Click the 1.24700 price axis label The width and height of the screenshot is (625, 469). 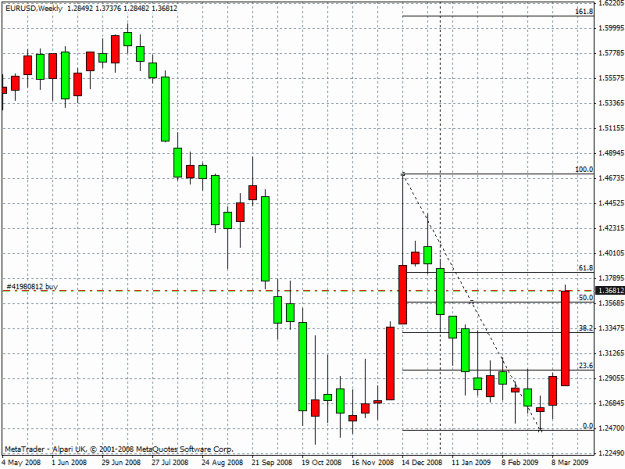point(611,428)
